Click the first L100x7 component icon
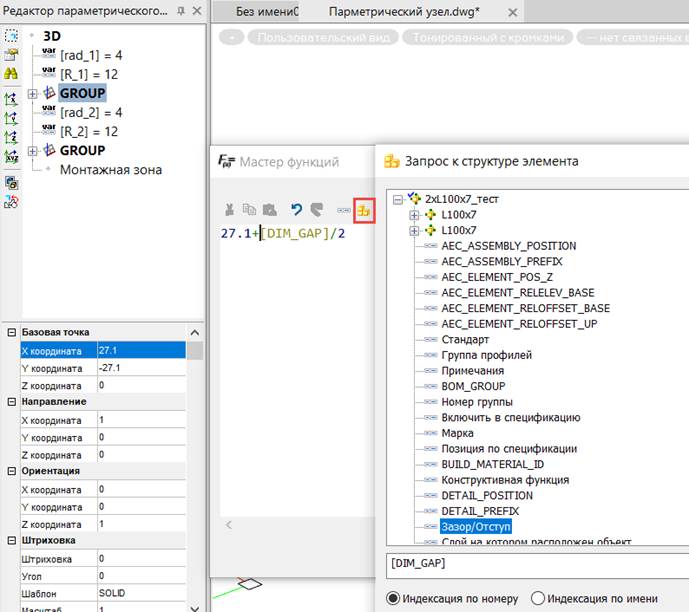The image size is (689, 612). pos(430,214)
